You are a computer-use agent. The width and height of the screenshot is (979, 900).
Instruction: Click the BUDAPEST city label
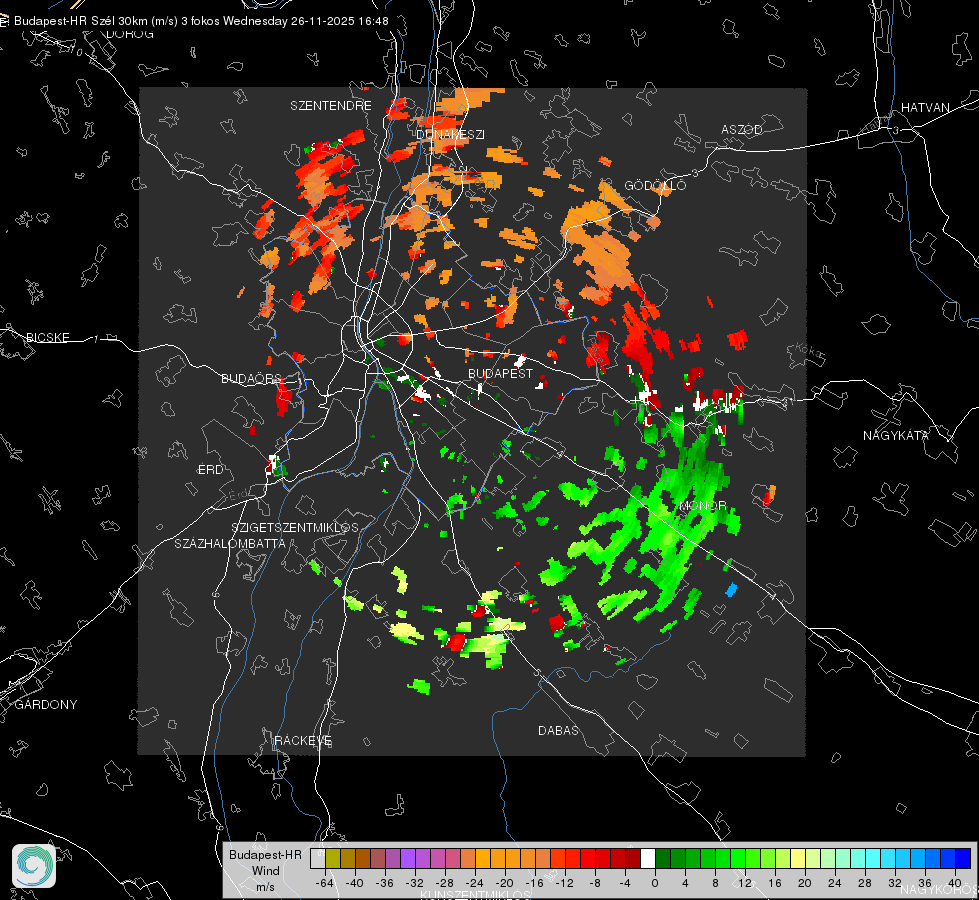pyautogui.click(x=500, y=373)
